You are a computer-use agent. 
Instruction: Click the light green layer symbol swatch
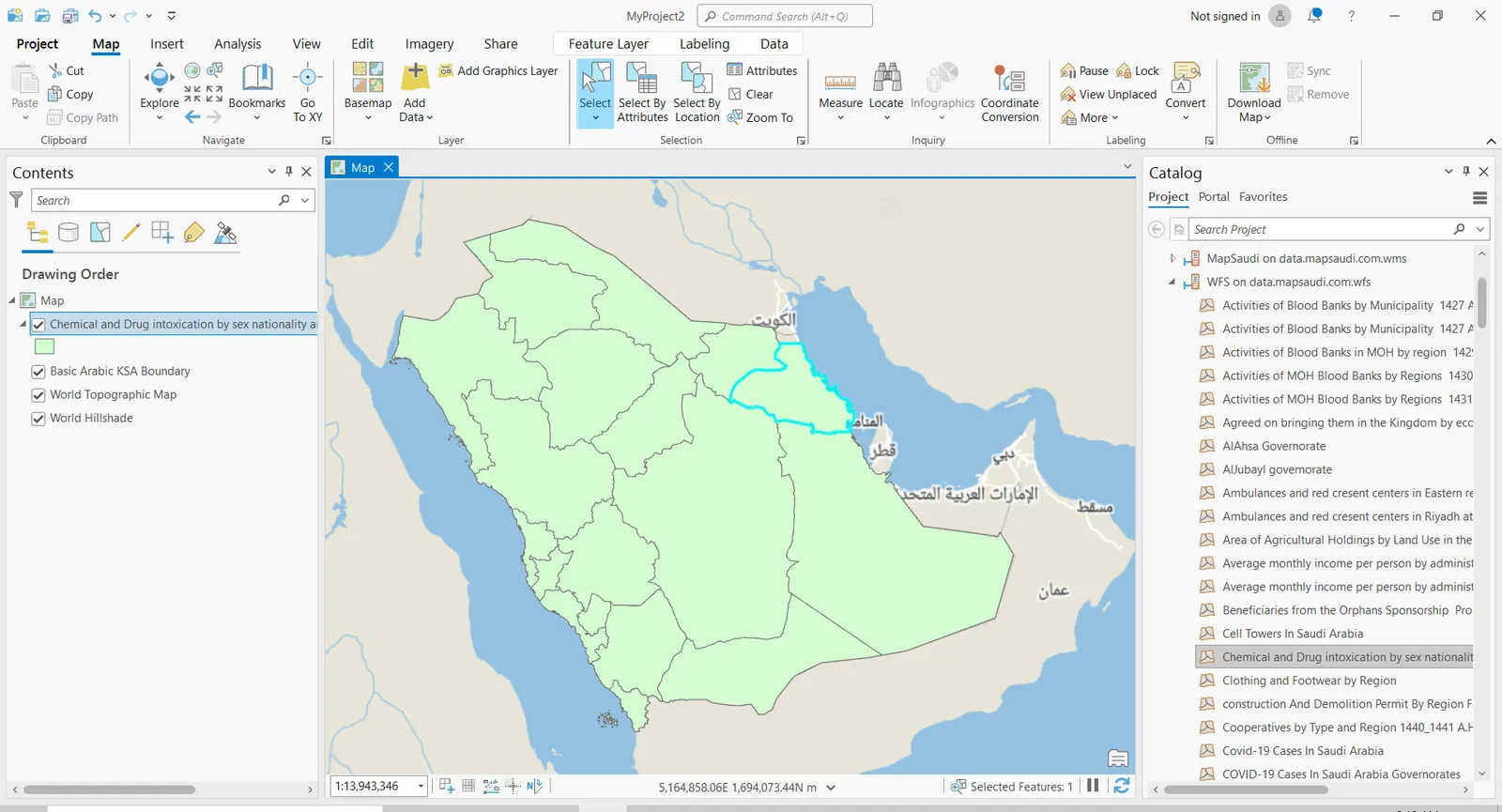click(x=44, y=346)
